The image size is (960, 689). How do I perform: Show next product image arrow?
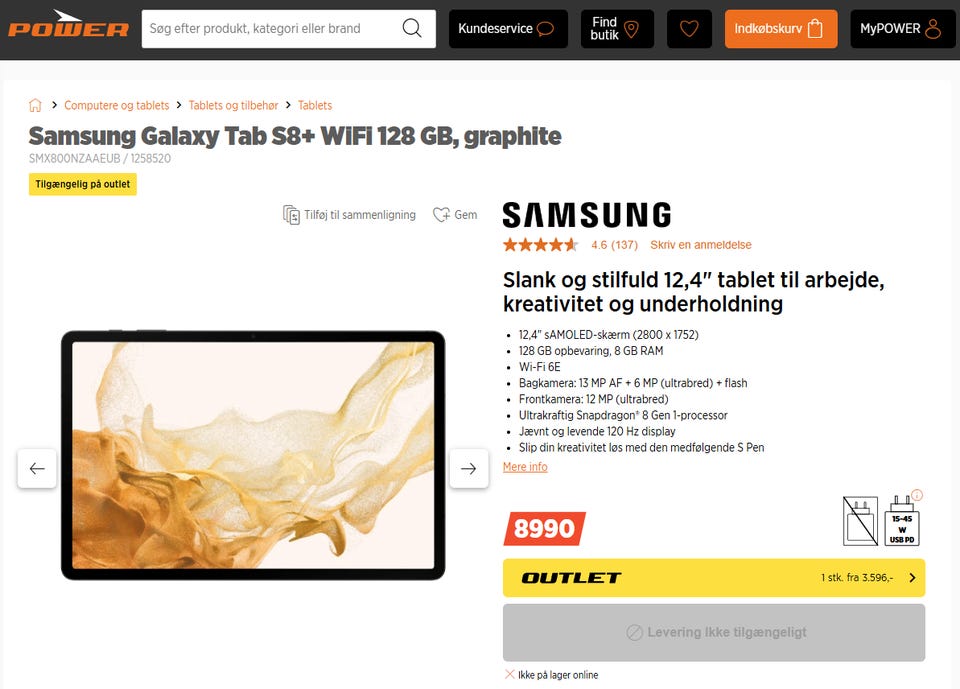[x=468, y=469]
